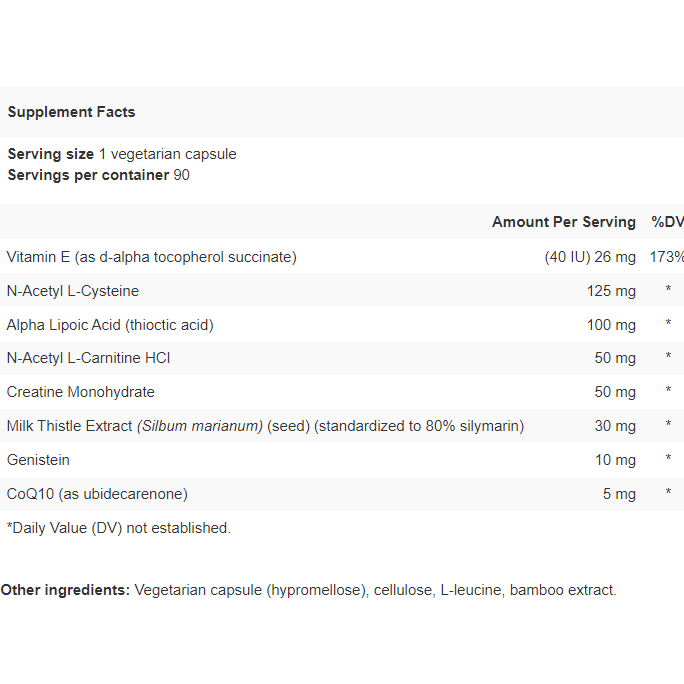Select the Alpha Lipoic Acid row
This screenshot has height=684, width=684.
tap(342, 325)
